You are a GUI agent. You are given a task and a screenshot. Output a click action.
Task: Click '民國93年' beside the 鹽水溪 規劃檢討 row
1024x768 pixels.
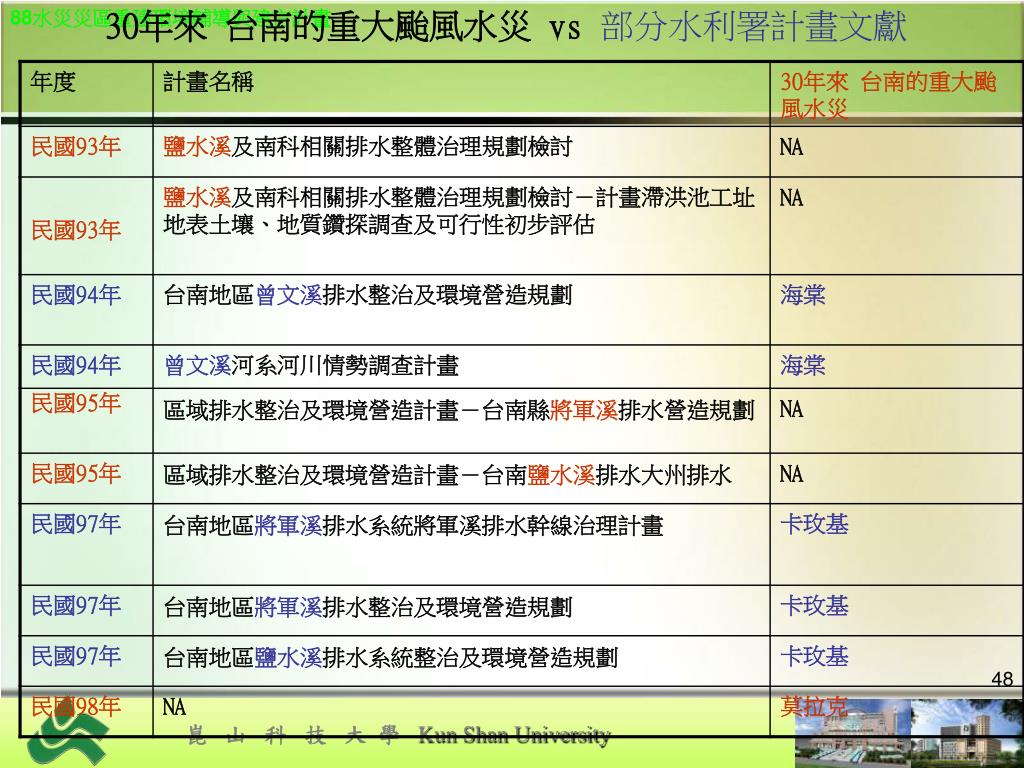pyautogui.click(x=76, y=146)
